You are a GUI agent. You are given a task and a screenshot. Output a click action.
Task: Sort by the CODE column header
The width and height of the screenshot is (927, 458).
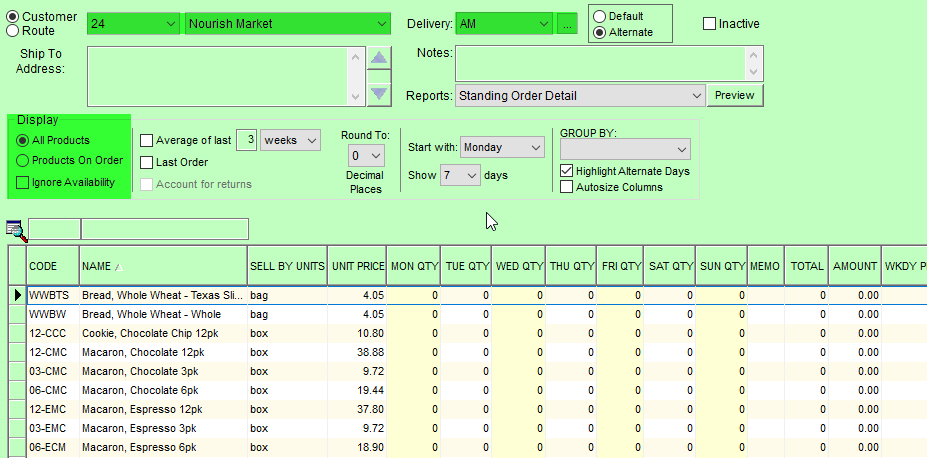[53, 266]
